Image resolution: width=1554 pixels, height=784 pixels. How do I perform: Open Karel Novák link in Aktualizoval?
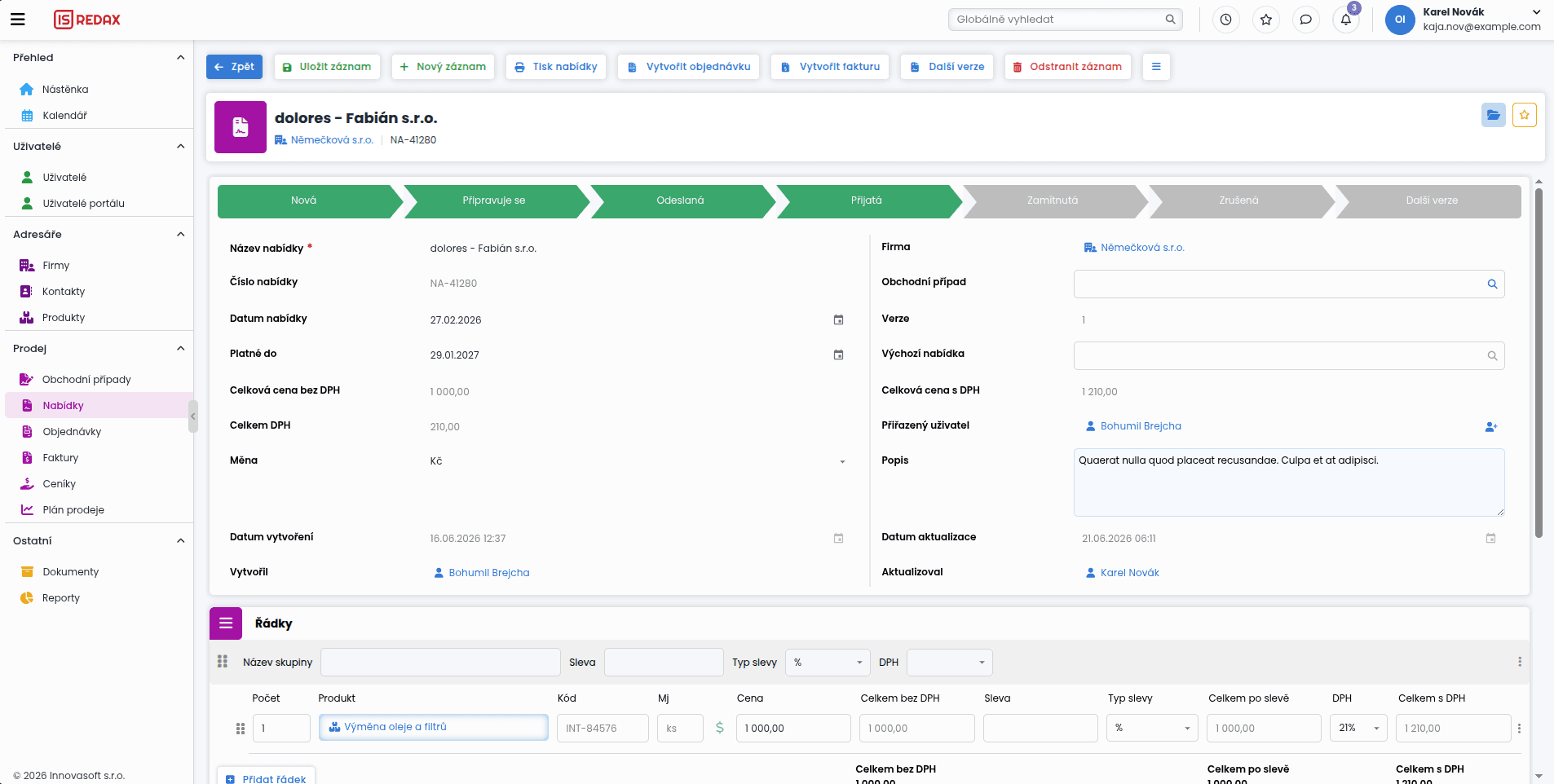click(x=1122, y=573)
